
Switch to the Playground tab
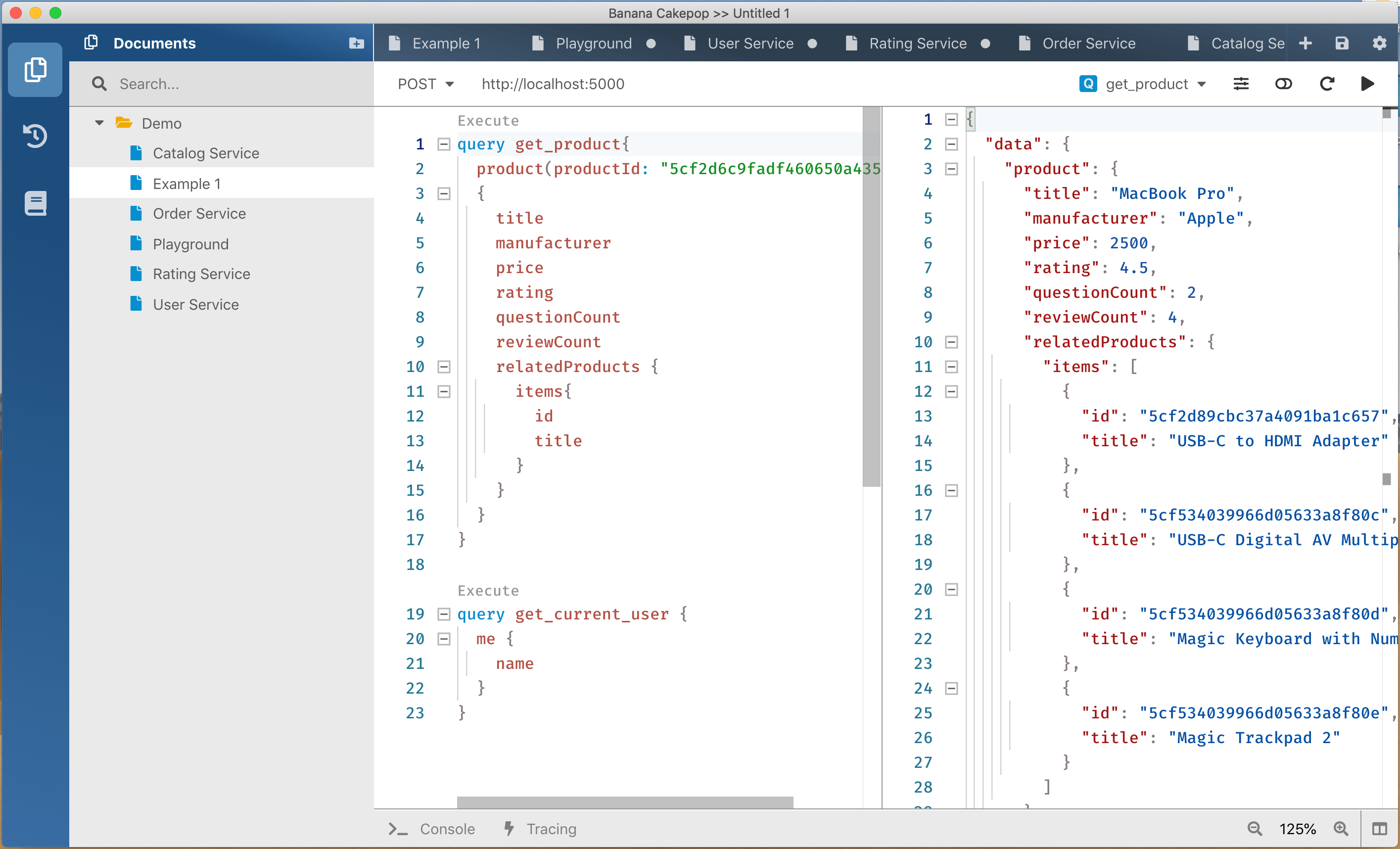click(x=593, y=43)
